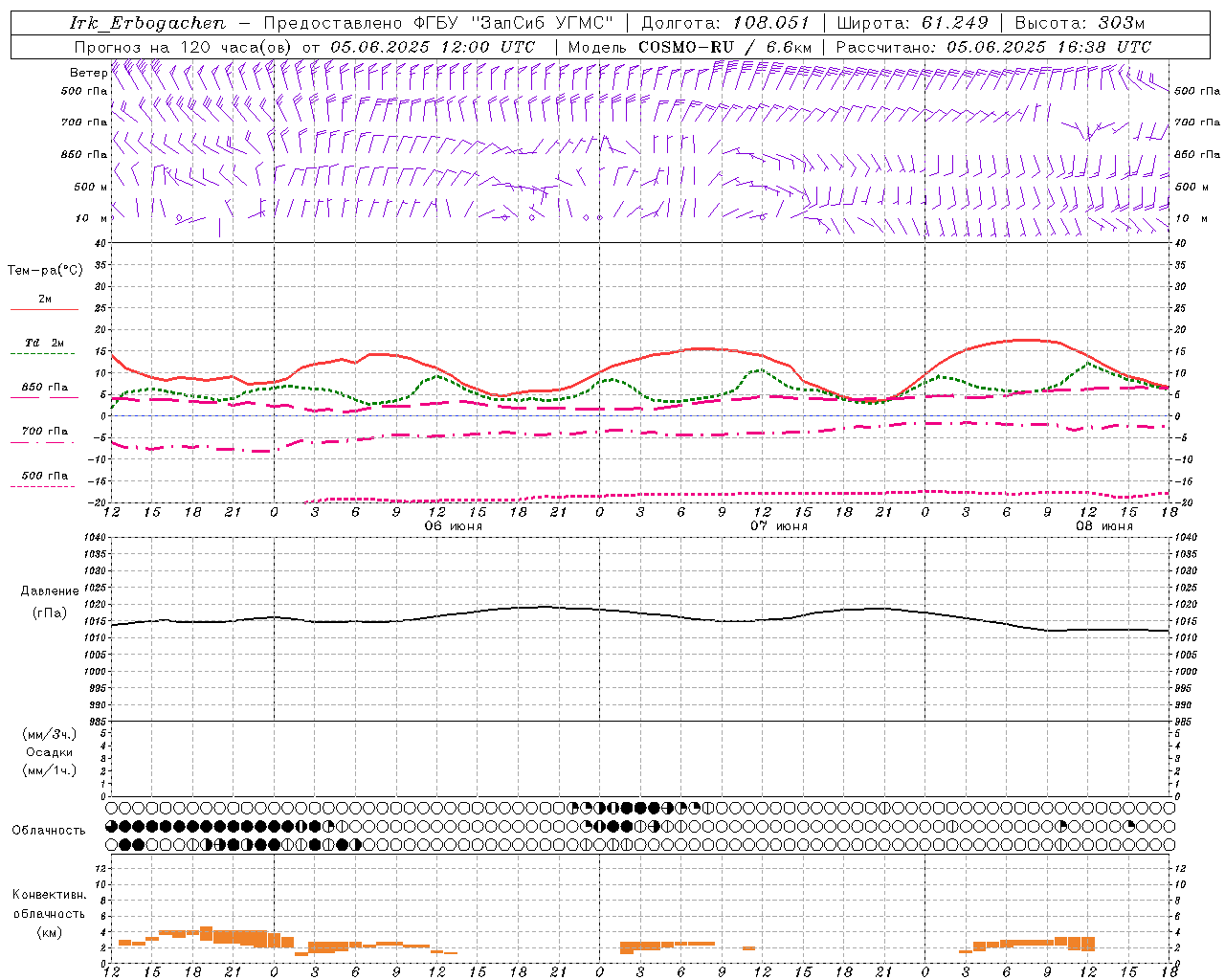
Task: Select the '(мм/1ч.)' precipitation unit label
Action: click(50, 769)
